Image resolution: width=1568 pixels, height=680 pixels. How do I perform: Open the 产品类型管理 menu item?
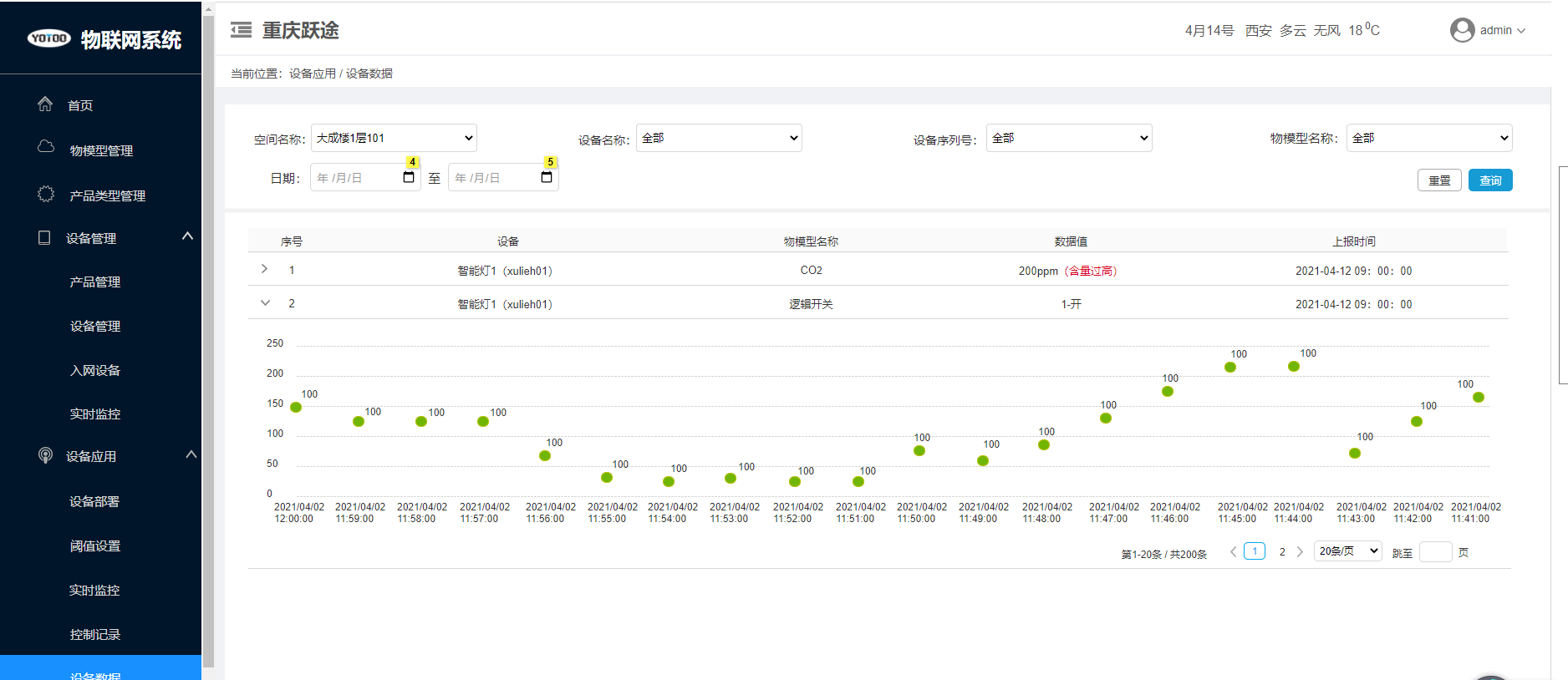pyautogui.click(x=107, y=195)
